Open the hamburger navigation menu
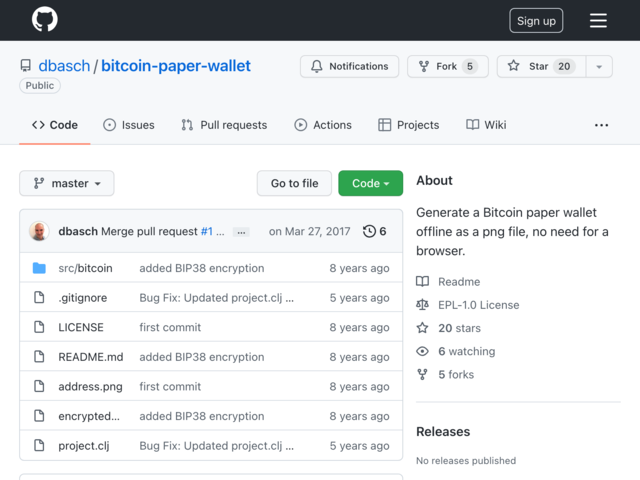Viewport: 640px width, 480px height. coord(598,20)
